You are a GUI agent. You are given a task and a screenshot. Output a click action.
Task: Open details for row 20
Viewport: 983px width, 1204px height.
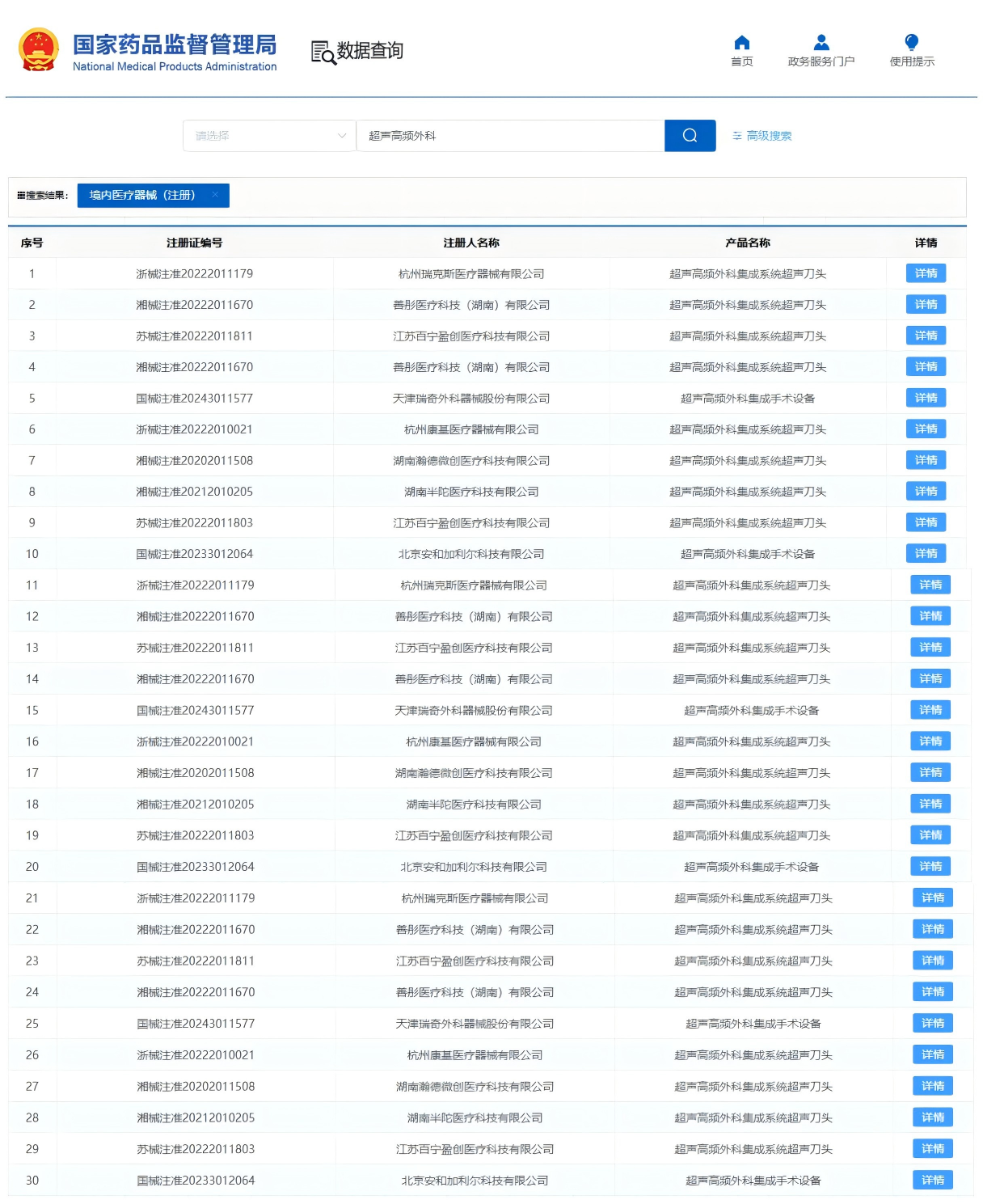click(x=930, y=867)
